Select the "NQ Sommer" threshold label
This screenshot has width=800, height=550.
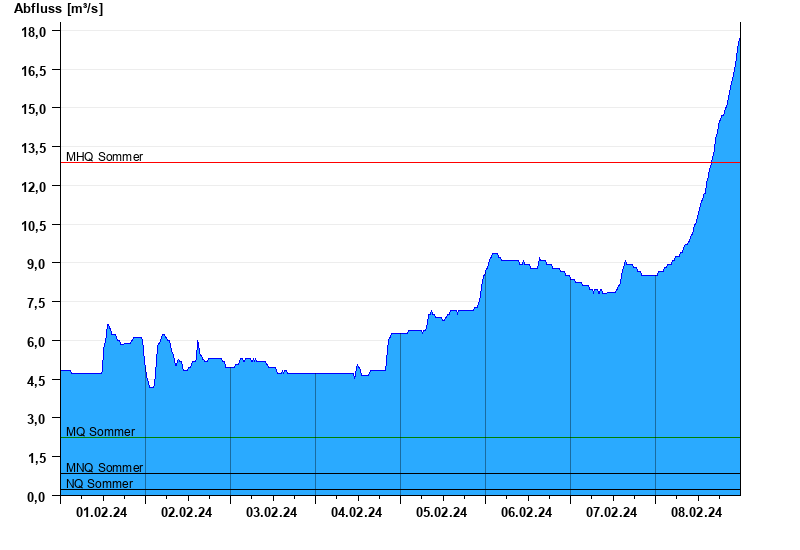[x=99, y=484]
